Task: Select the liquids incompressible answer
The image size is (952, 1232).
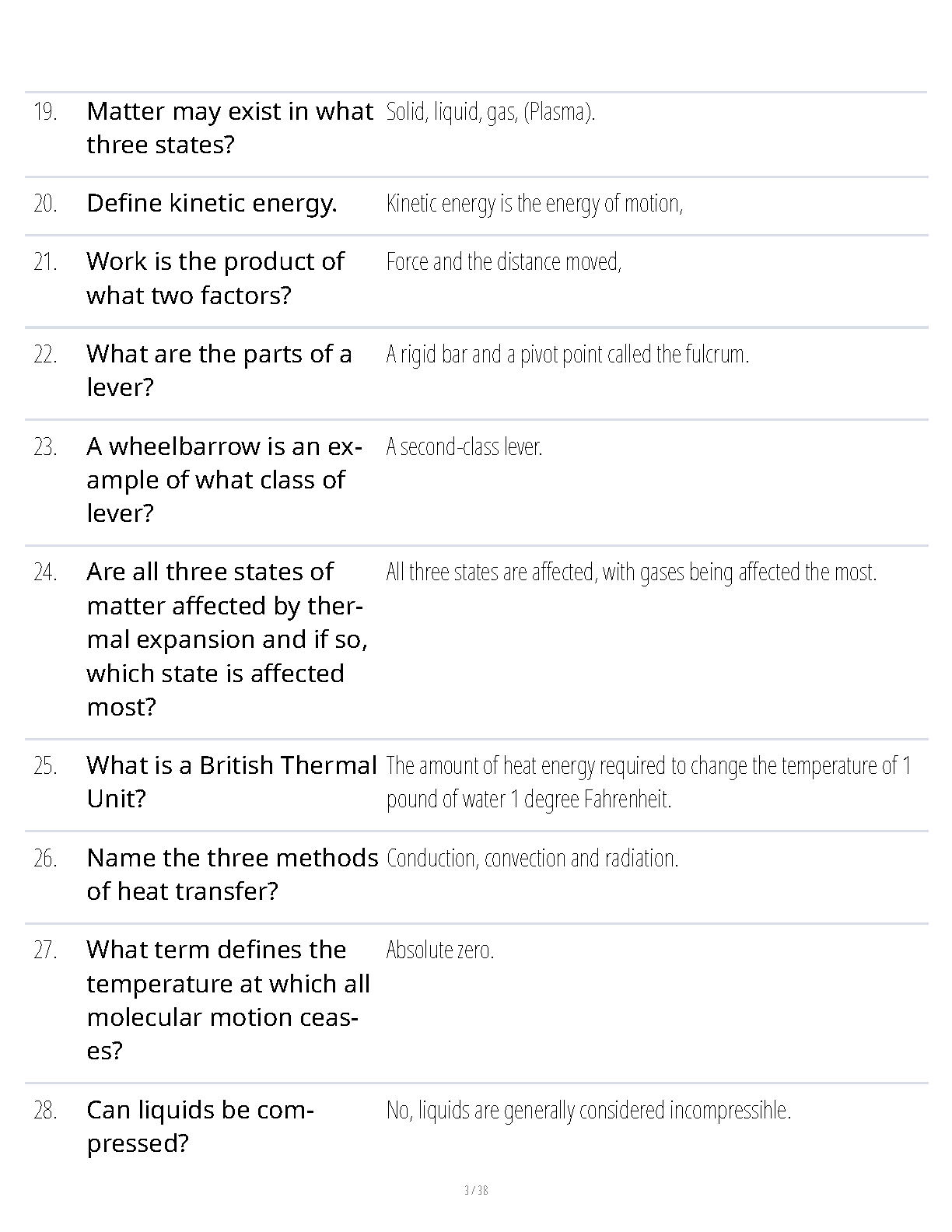Action: point(589,1110)
